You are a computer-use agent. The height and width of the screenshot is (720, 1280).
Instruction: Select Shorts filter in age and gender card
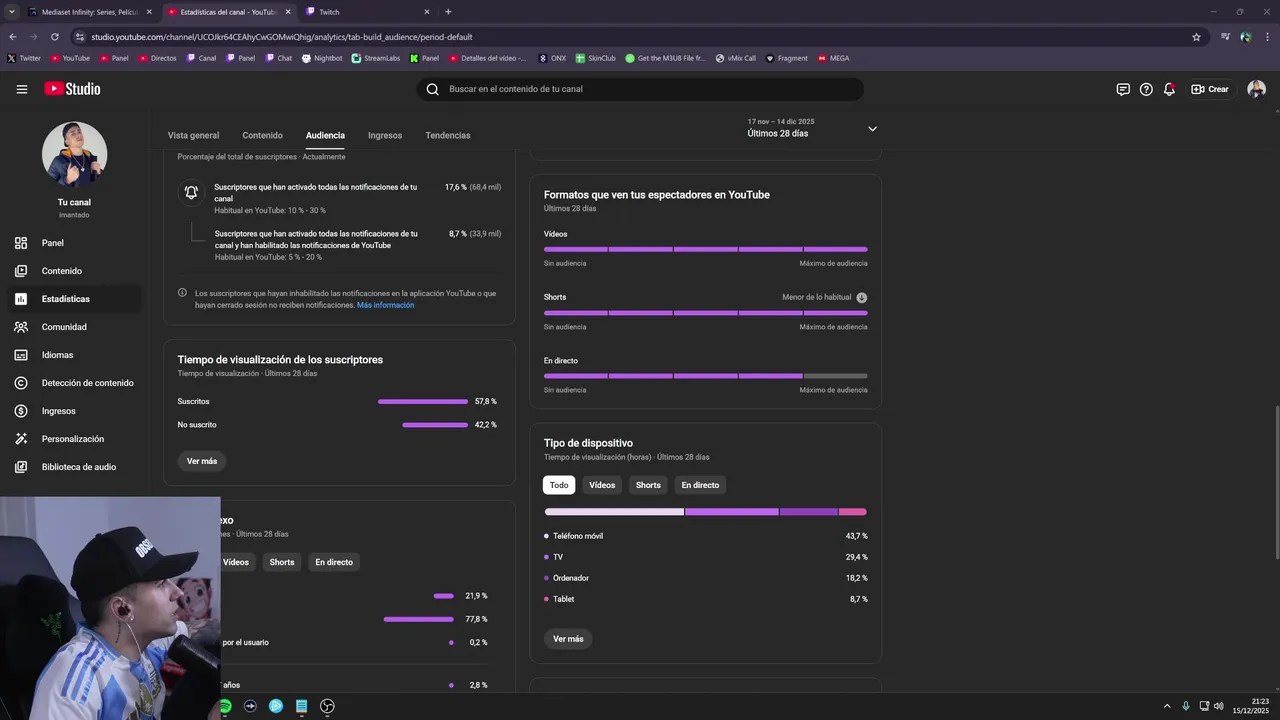pyautogui.click(x=282, y=562)
